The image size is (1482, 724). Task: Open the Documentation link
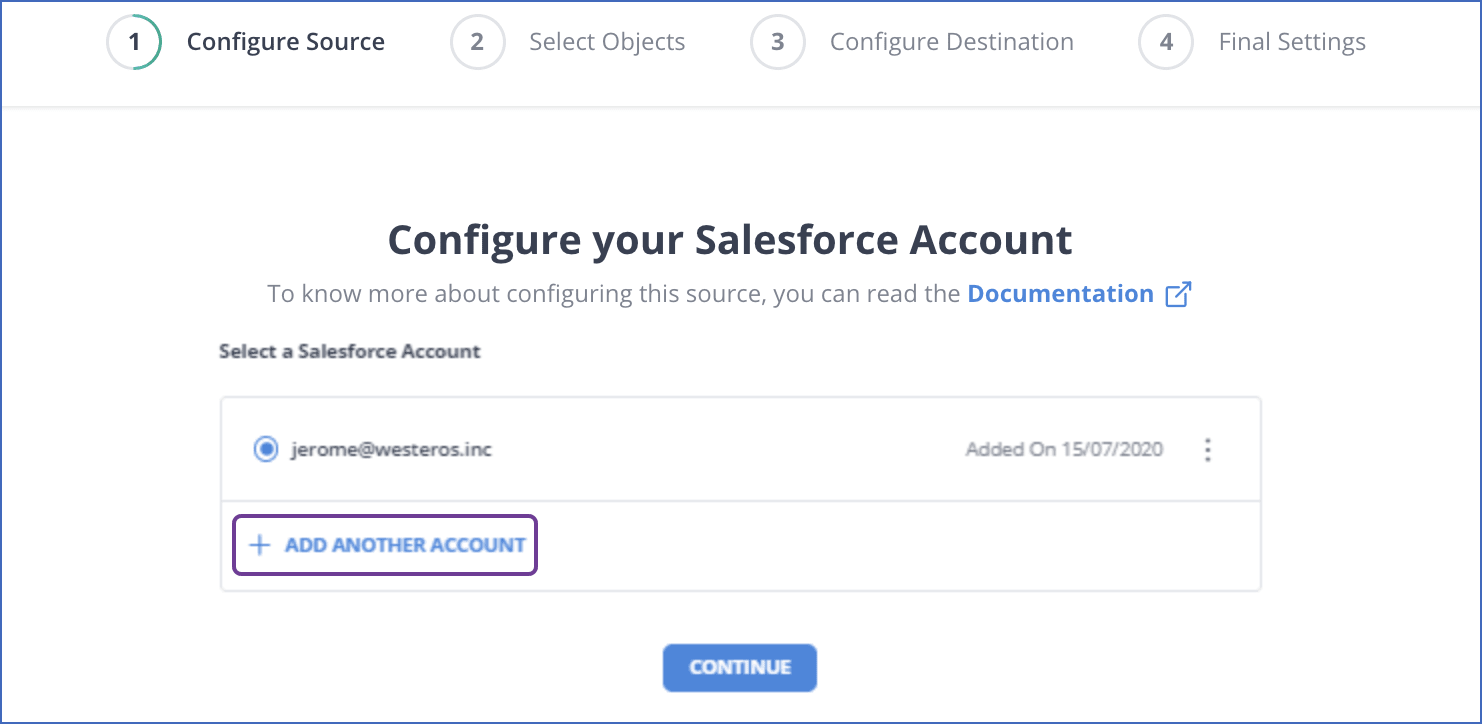pos(1061,294)
